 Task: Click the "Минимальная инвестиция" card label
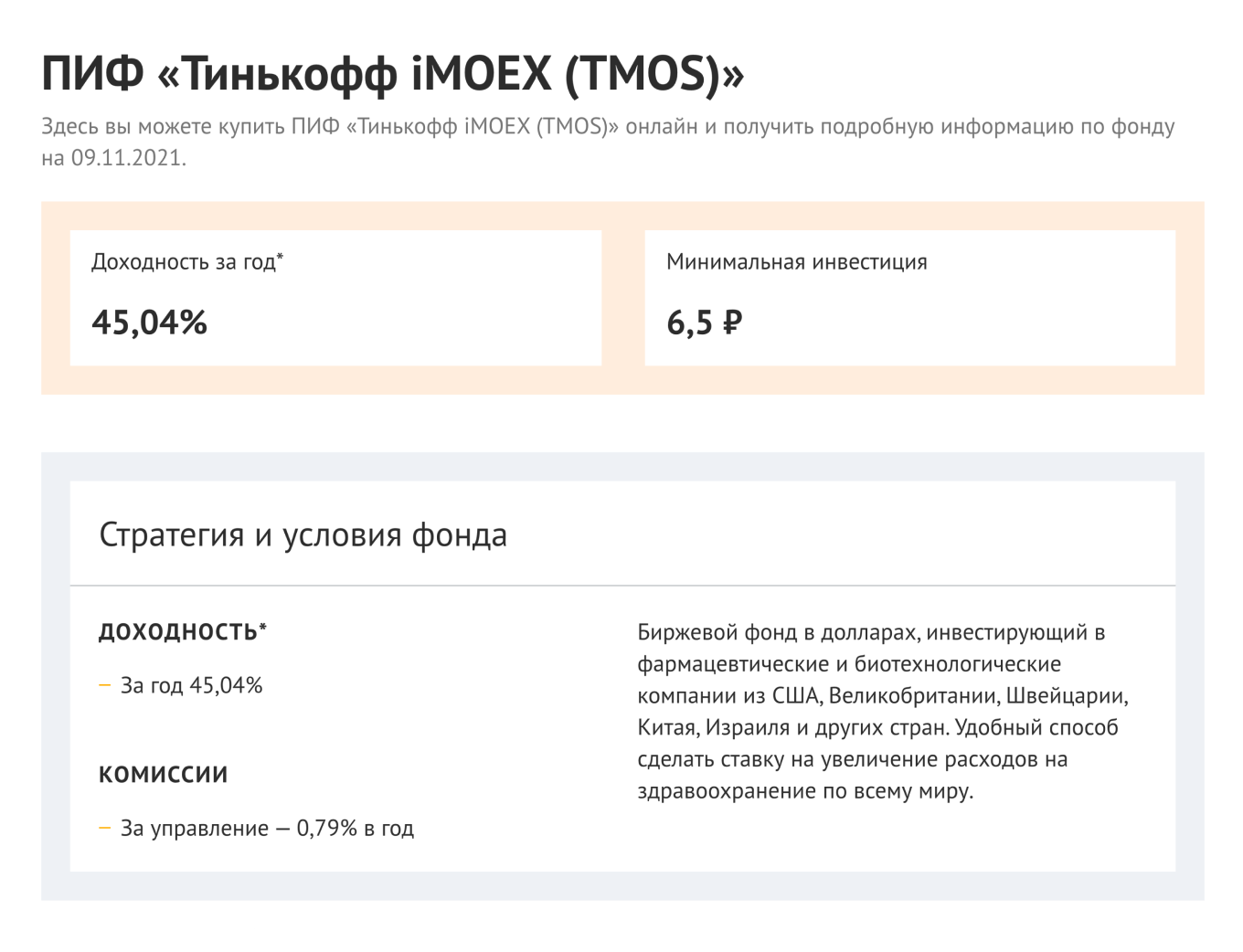coord(796,262)
